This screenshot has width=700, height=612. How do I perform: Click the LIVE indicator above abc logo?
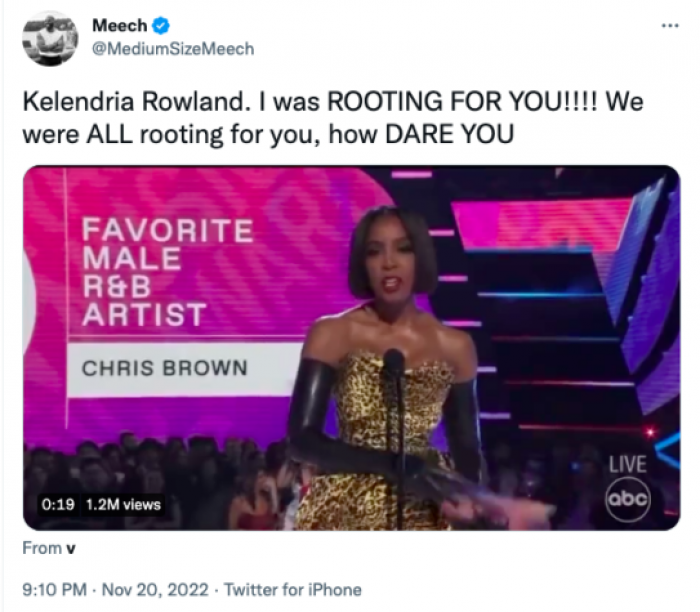coord(628,464)
